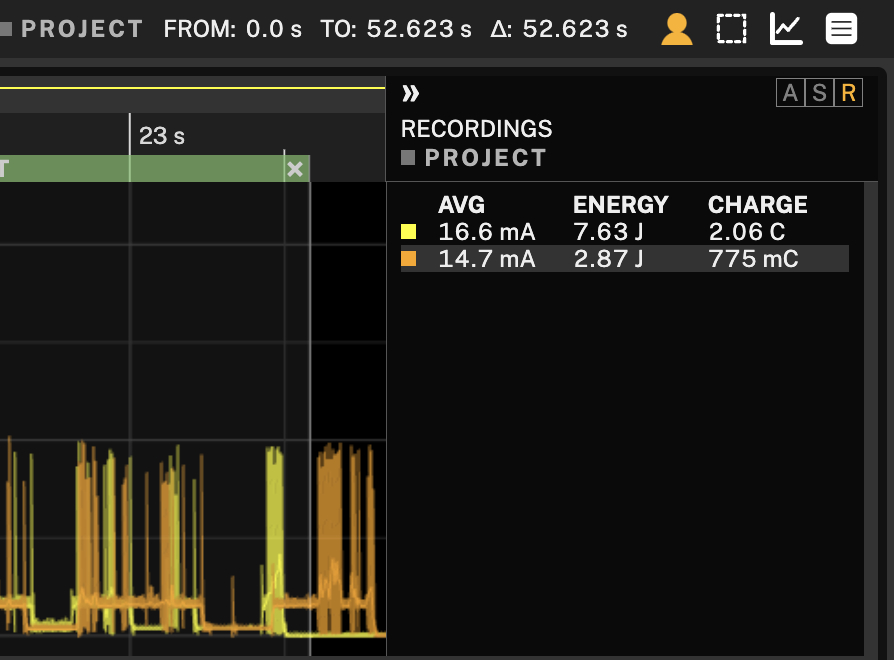The image size is (894, 660).
Task: Close the green selection bar with X
Action: pyautogui.click(x=295, y=169)
